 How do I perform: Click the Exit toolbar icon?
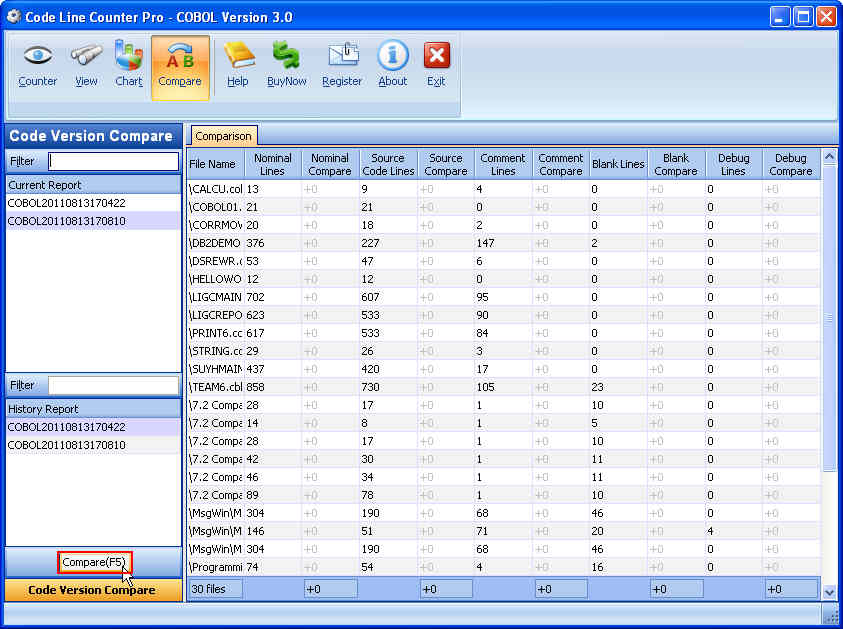coord(436,66)
